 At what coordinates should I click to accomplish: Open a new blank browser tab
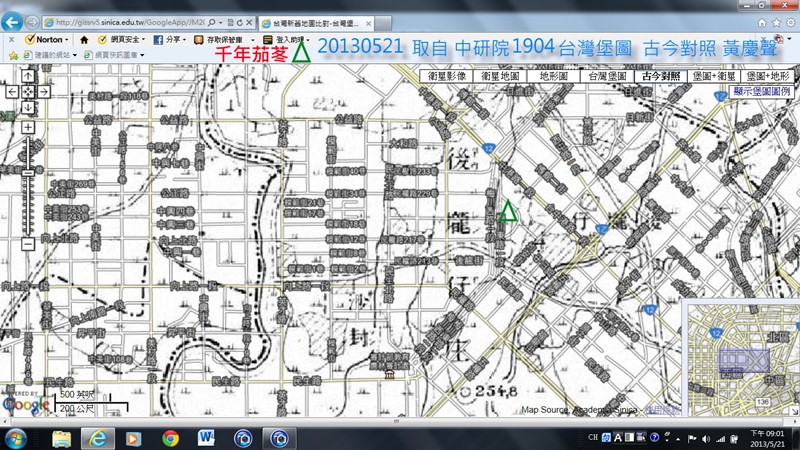pos(384,23)
